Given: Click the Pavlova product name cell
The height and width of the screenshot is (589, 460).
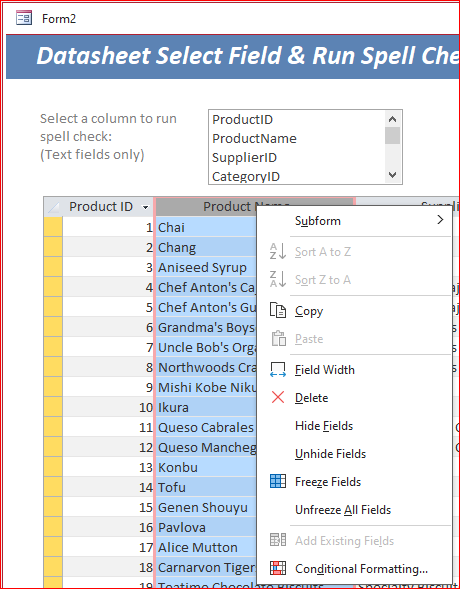Looking at the screenshot, I should pos(206,527).
